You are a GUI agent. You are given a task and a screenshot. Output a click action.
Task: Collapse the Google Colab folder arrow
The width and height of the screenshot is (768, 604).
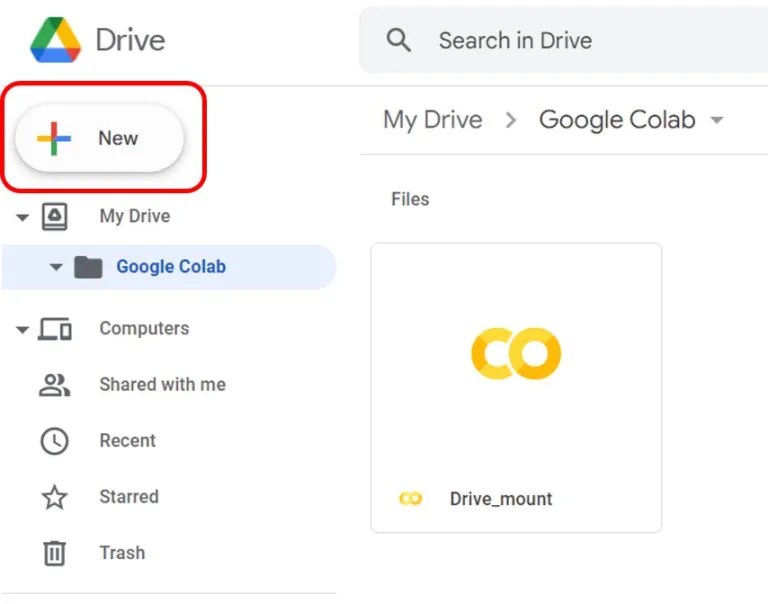56,267
